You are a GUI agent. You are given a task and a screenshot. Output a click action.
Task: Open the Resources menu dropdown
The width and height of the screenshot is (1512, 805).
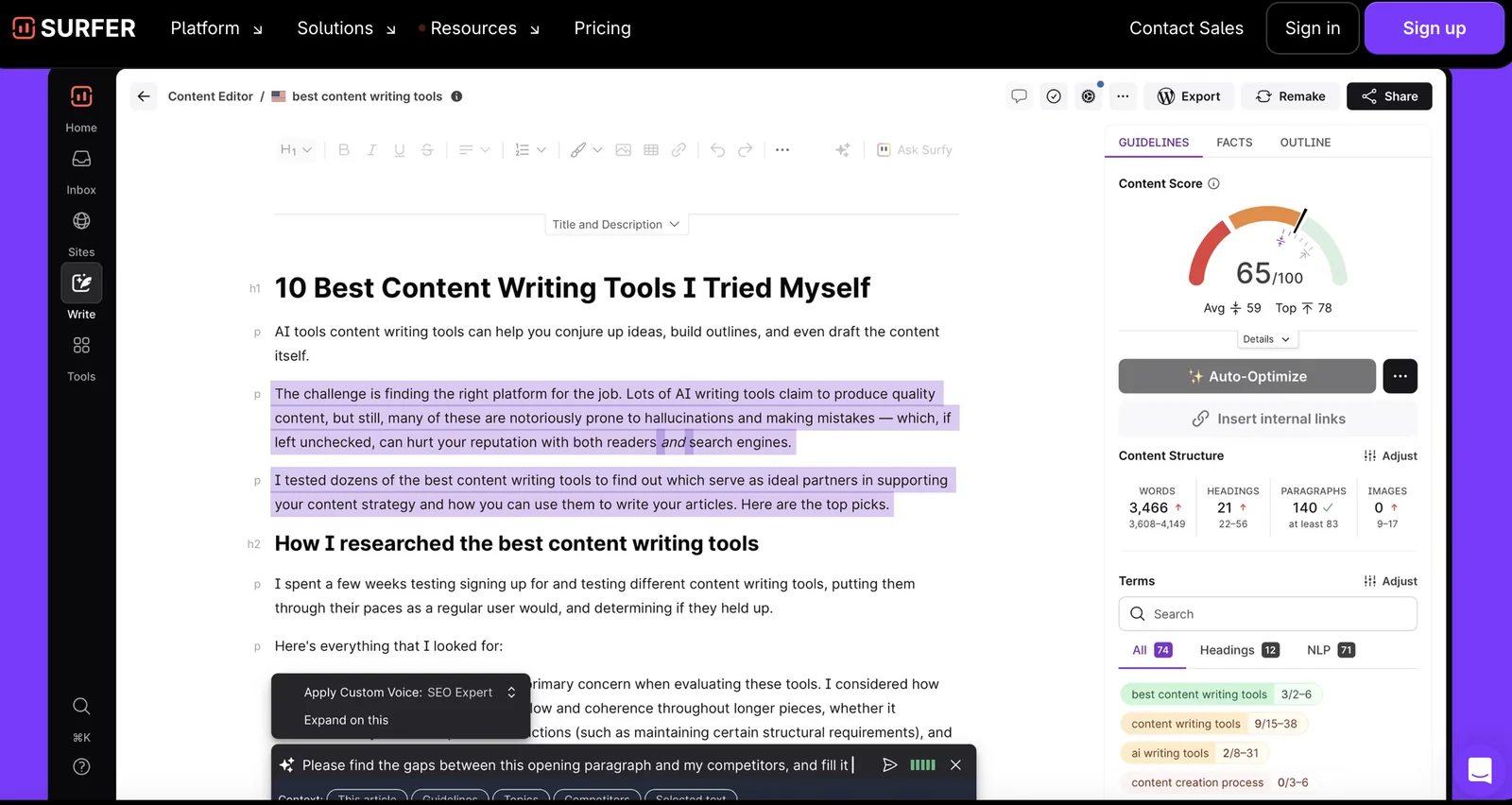point(485,28)
